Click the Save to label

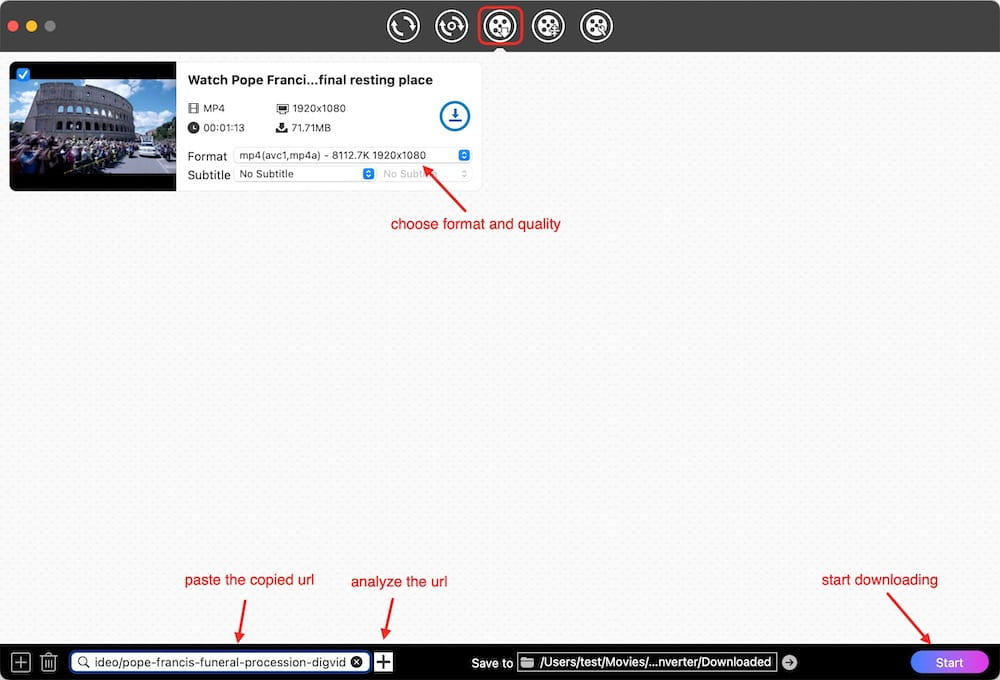pyautogui.click(x=492, y=663)
